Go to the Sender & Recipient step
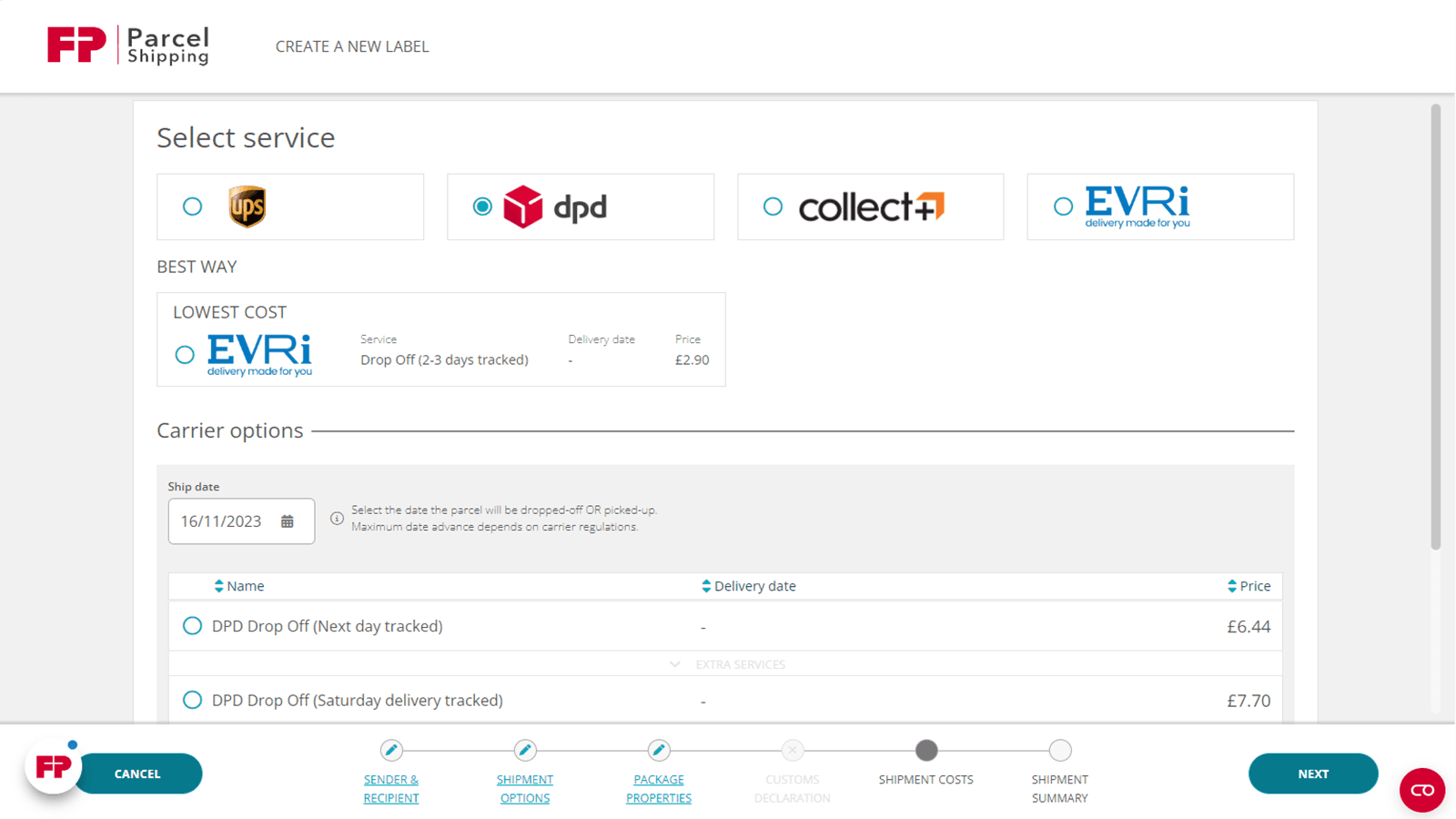 click(390, 789)
